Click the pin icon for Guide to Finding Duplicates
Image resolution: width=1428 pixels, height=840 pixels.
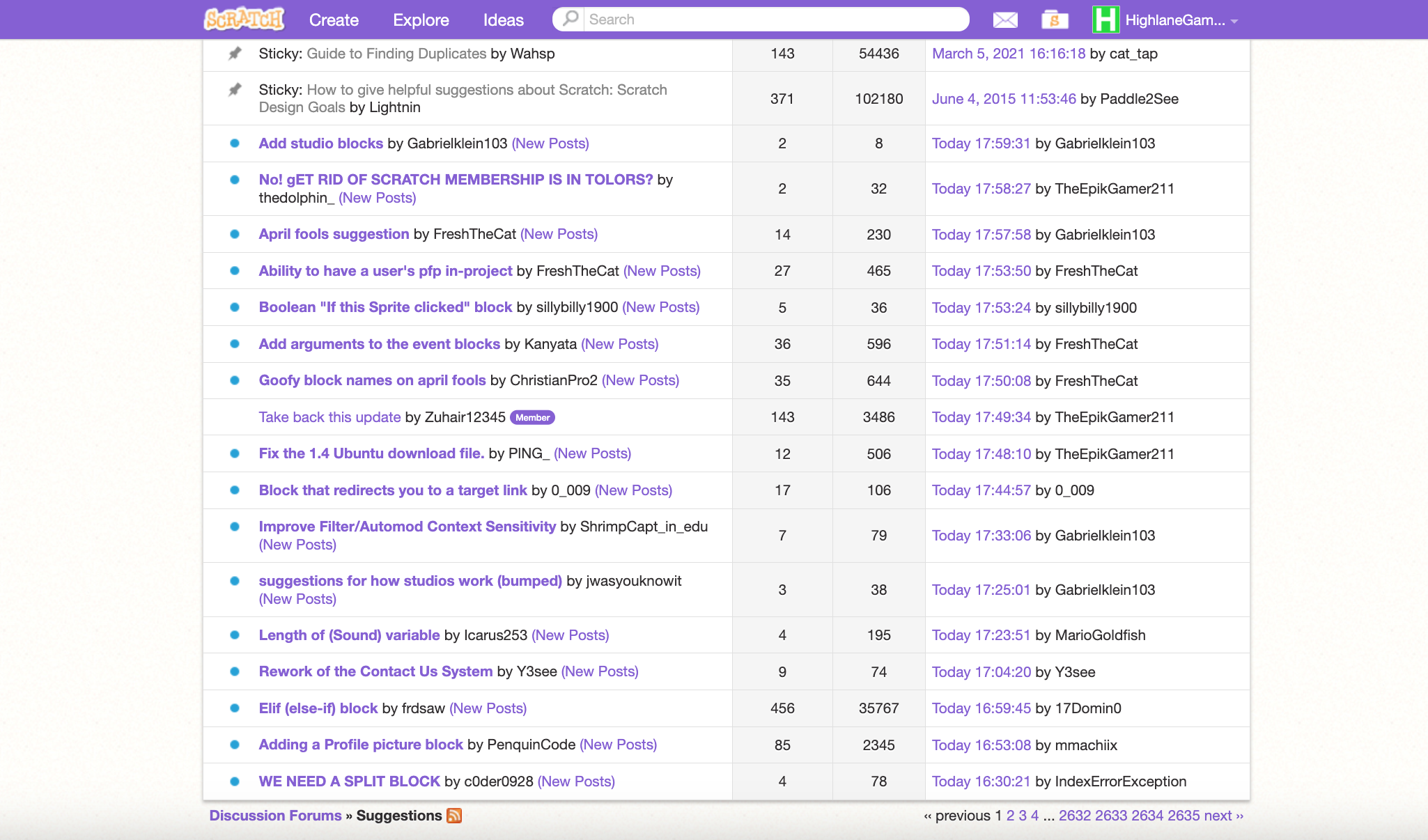tap(235, 54)
